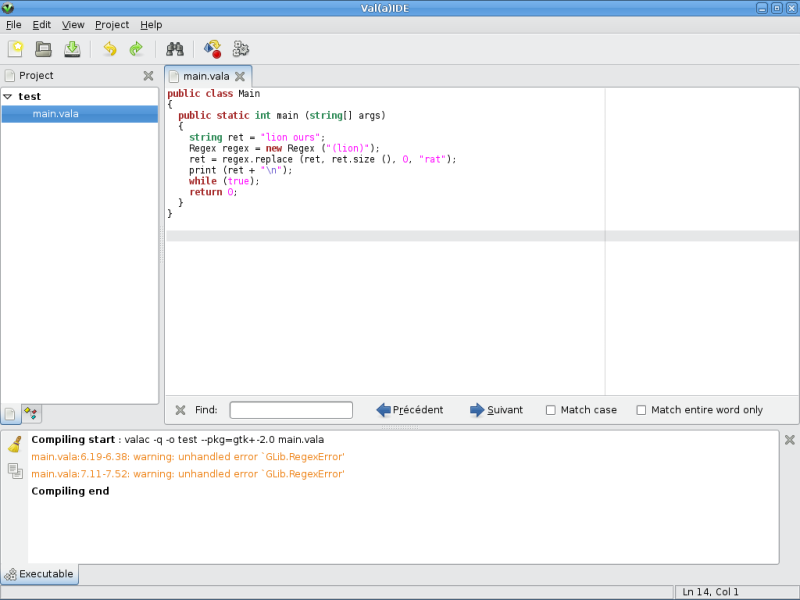Screen dimensions: 800x600
Task: Switch to the main.vala editor tab
Action: [206, 77]
